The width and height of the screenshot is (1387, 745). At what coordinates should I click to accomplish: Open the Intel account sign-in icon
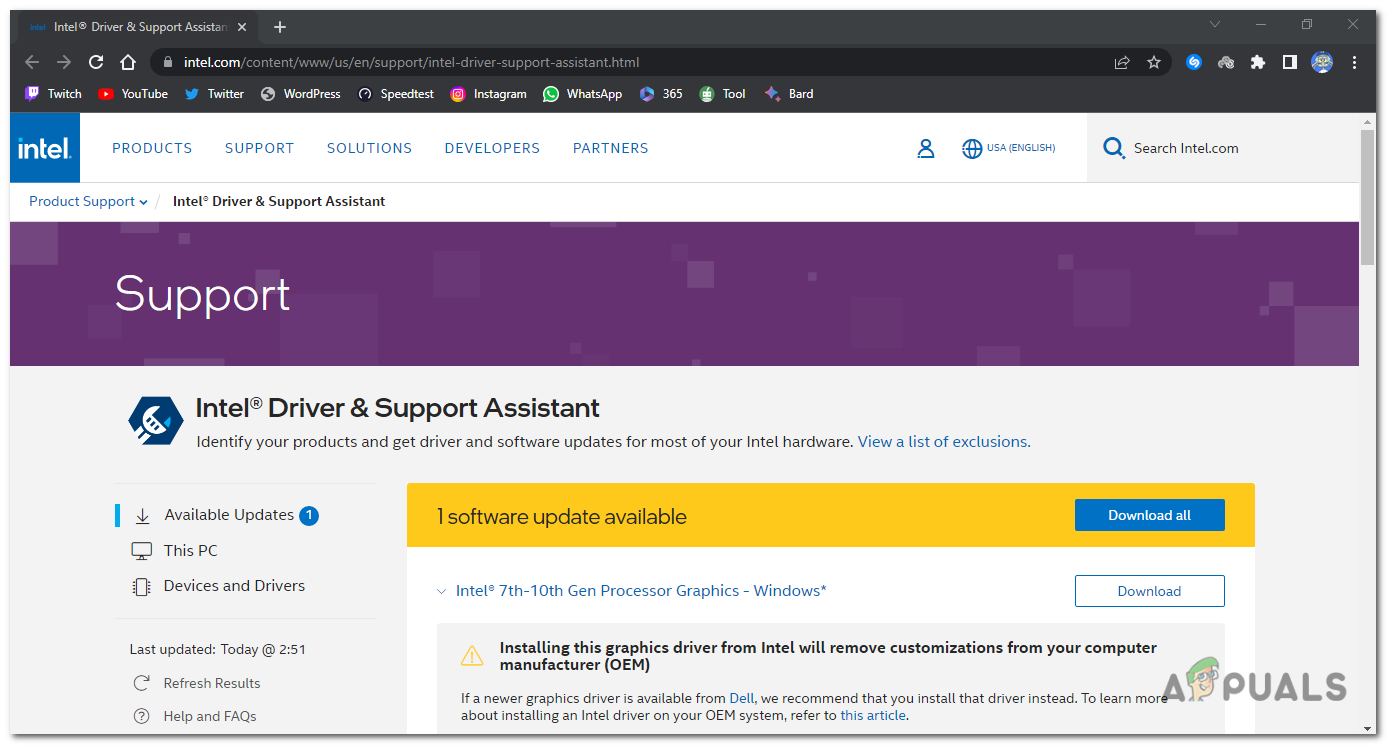926,148
